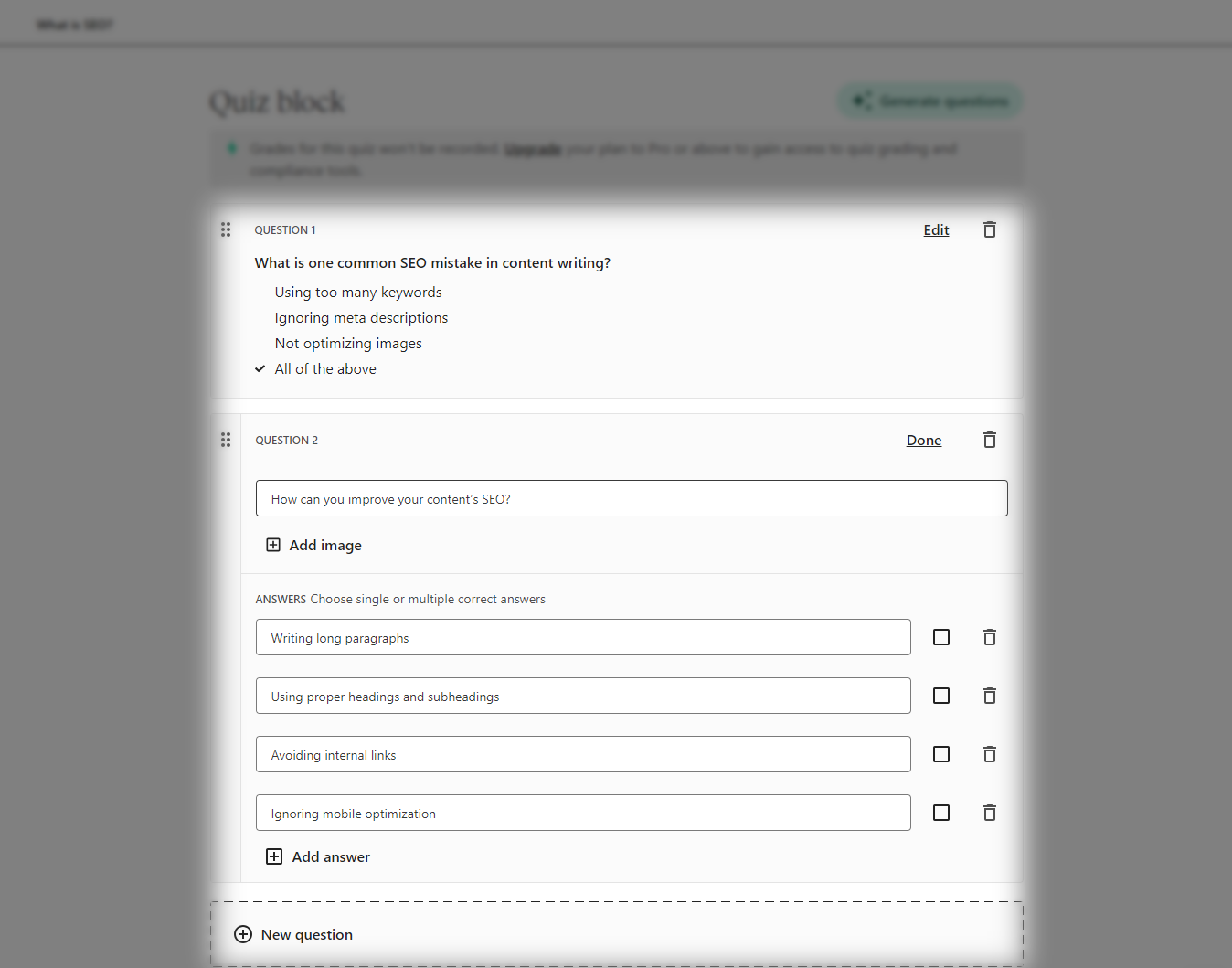The height and width of the screenshot is (968, 1232).
Task: Click the 'Choose single or multiple correct answers' hint
Action: pos(428,600)
